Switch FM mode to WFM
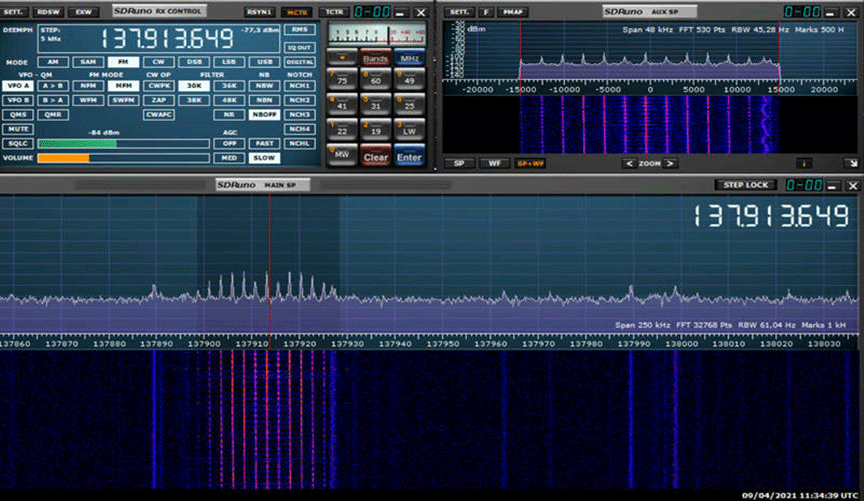 coord(88,100)
